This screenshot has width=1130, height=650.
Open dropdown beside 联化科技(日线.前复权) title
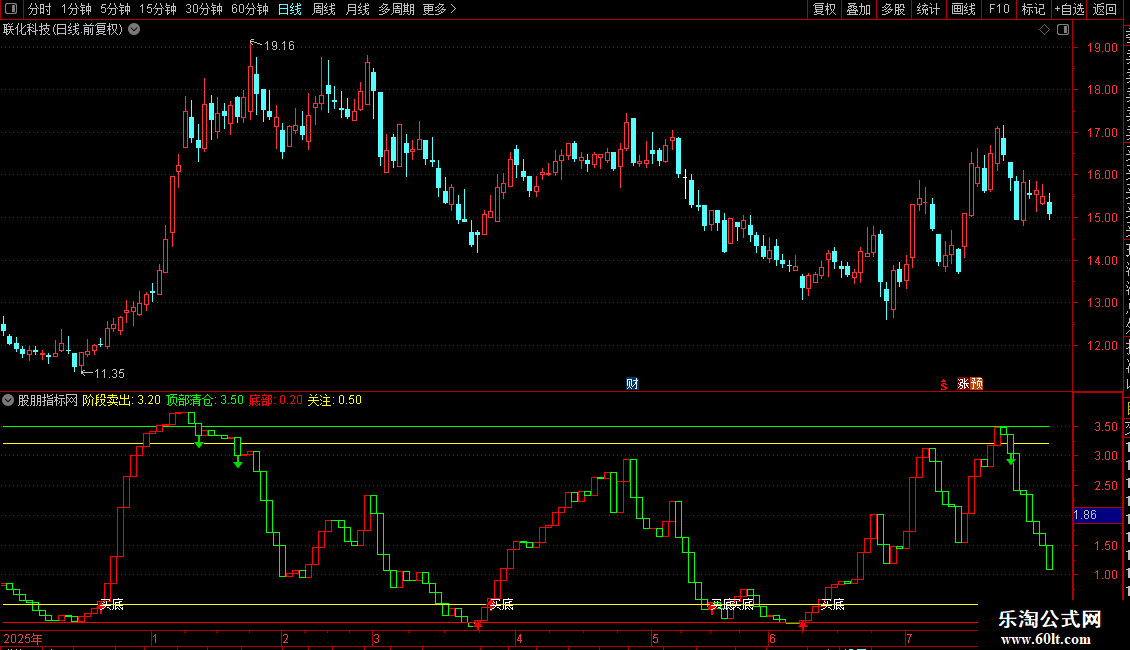(x=134, y=30)
